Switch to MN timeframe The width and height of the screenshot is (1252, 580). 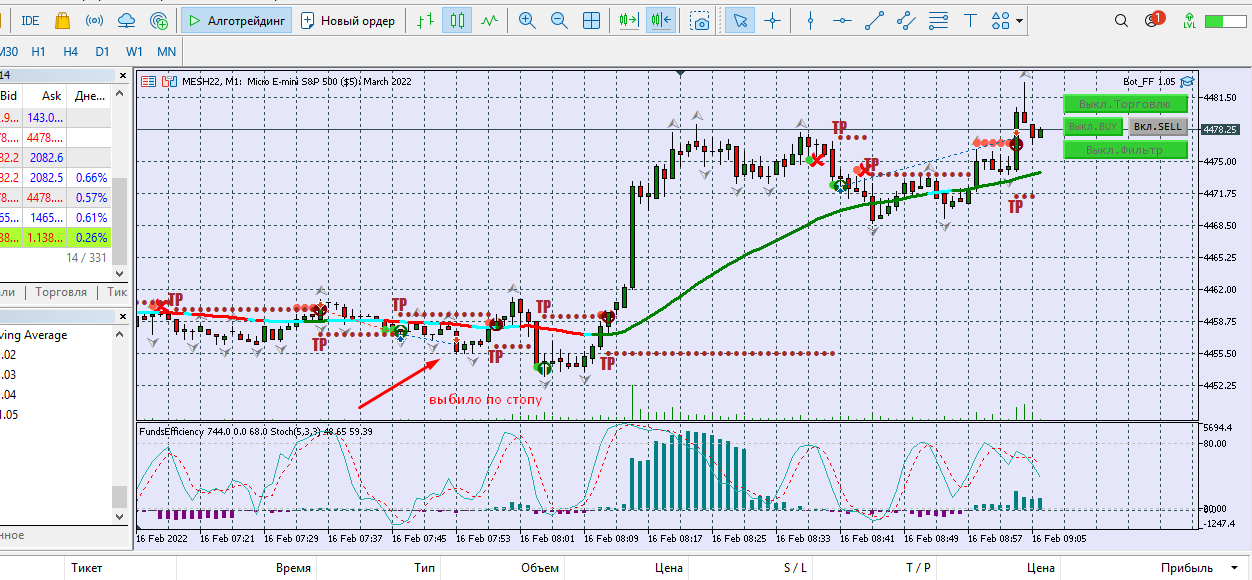tap(167, 51)
